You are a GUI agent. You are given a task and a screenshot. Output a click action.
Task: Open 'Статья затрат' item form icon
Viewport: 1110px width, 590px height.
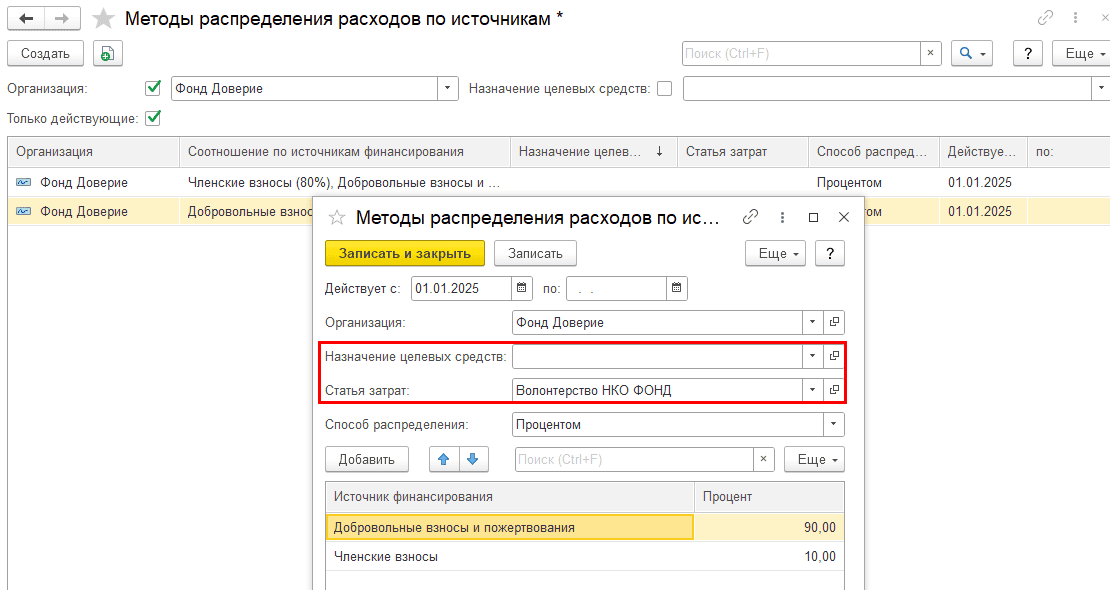point(834,390)
